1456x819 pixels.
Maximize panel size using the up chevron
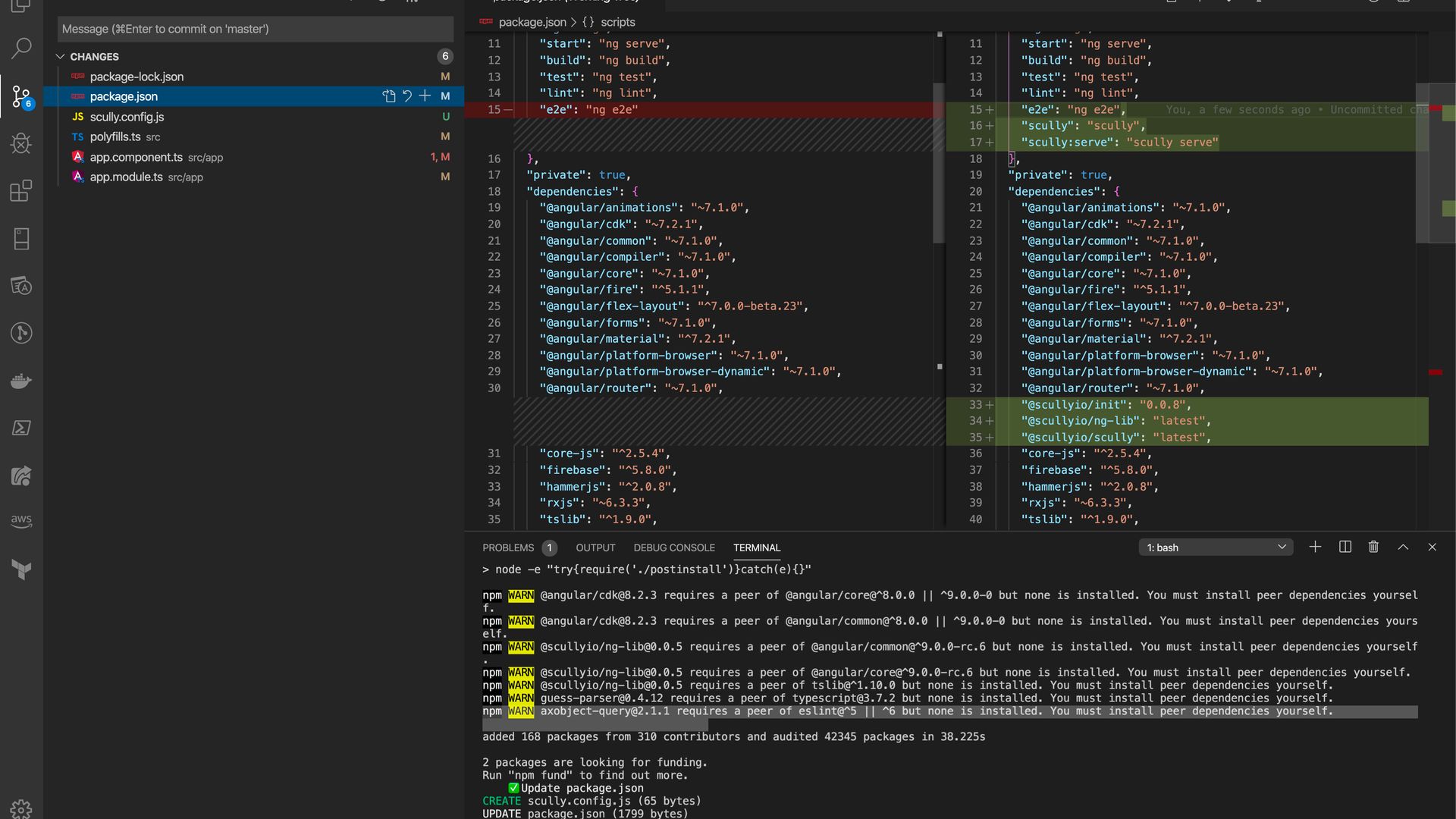(1403, 547)
